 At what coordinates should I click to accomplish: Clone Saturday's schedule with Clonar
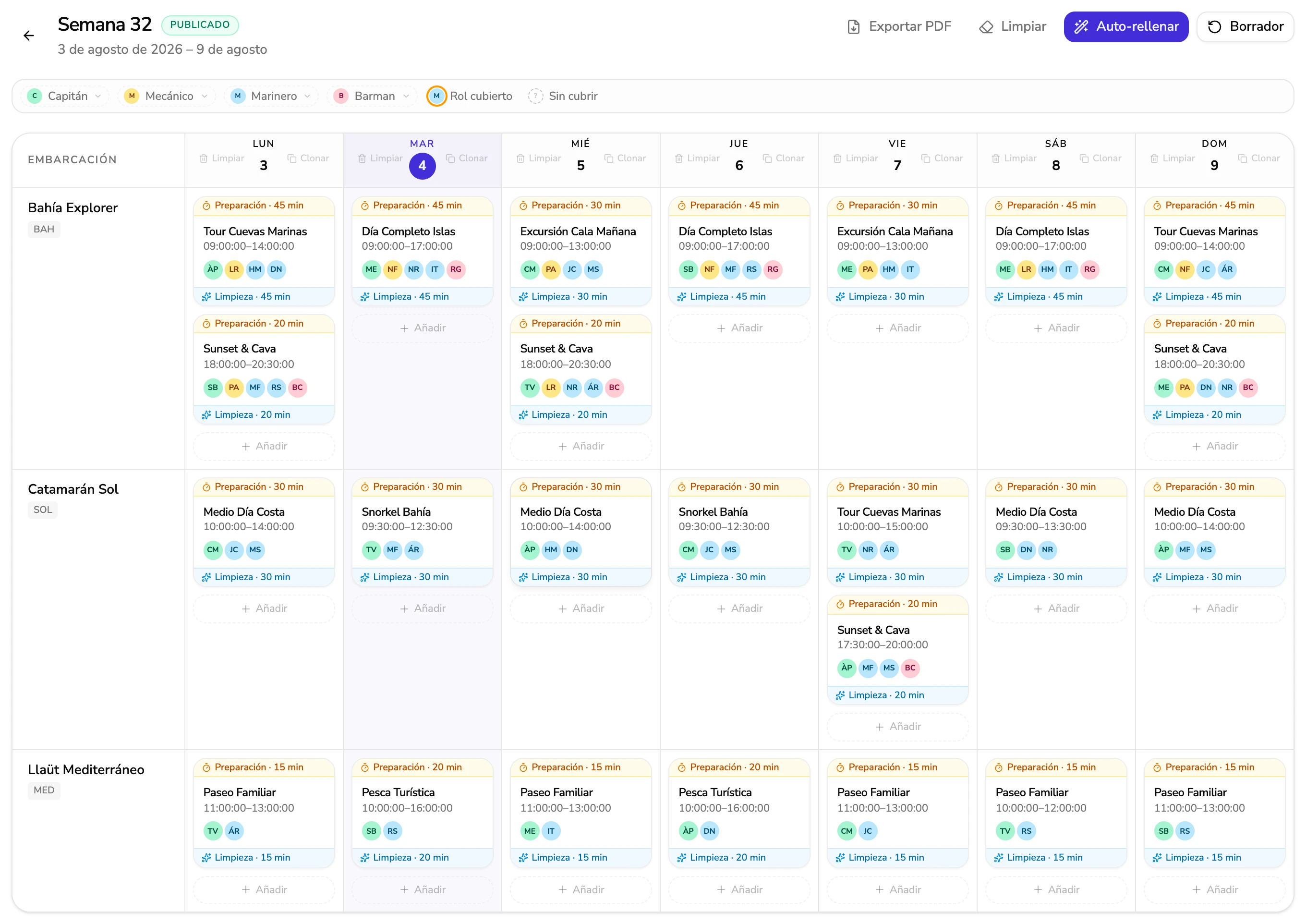coord(1100,159)
